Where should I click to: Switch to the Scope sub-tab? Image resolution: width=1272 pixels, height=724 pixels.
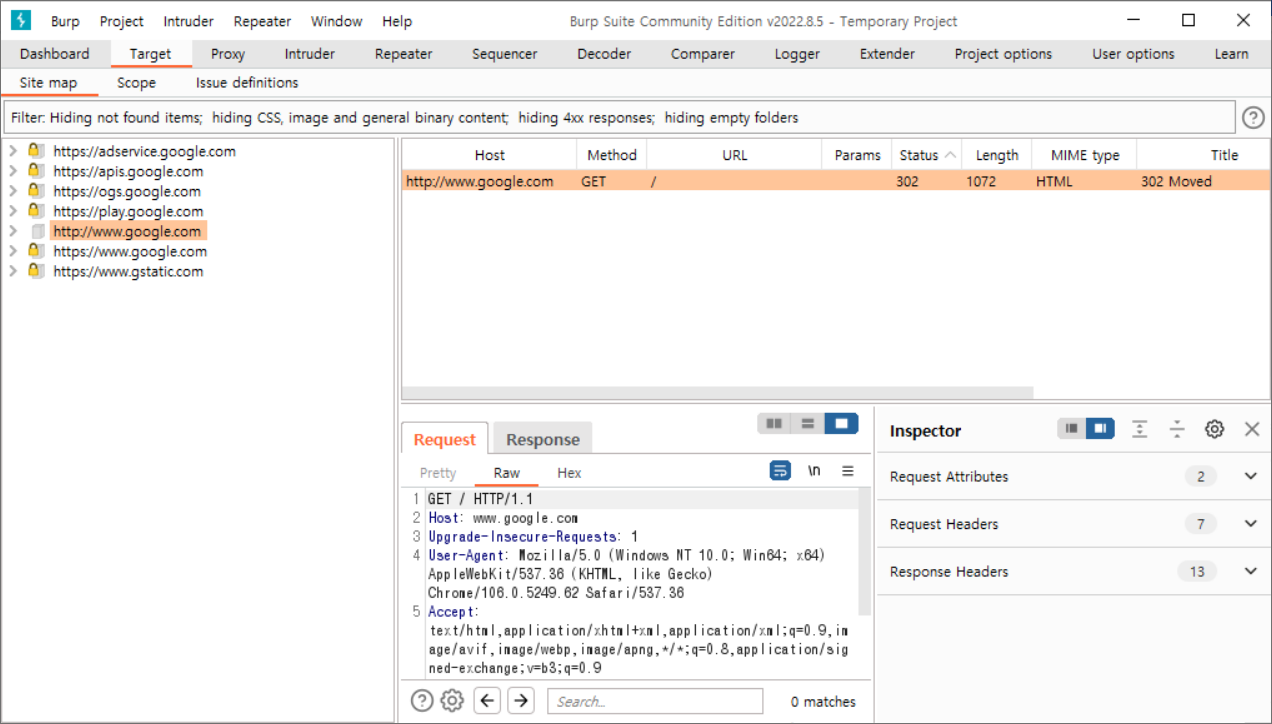(136, 83)
